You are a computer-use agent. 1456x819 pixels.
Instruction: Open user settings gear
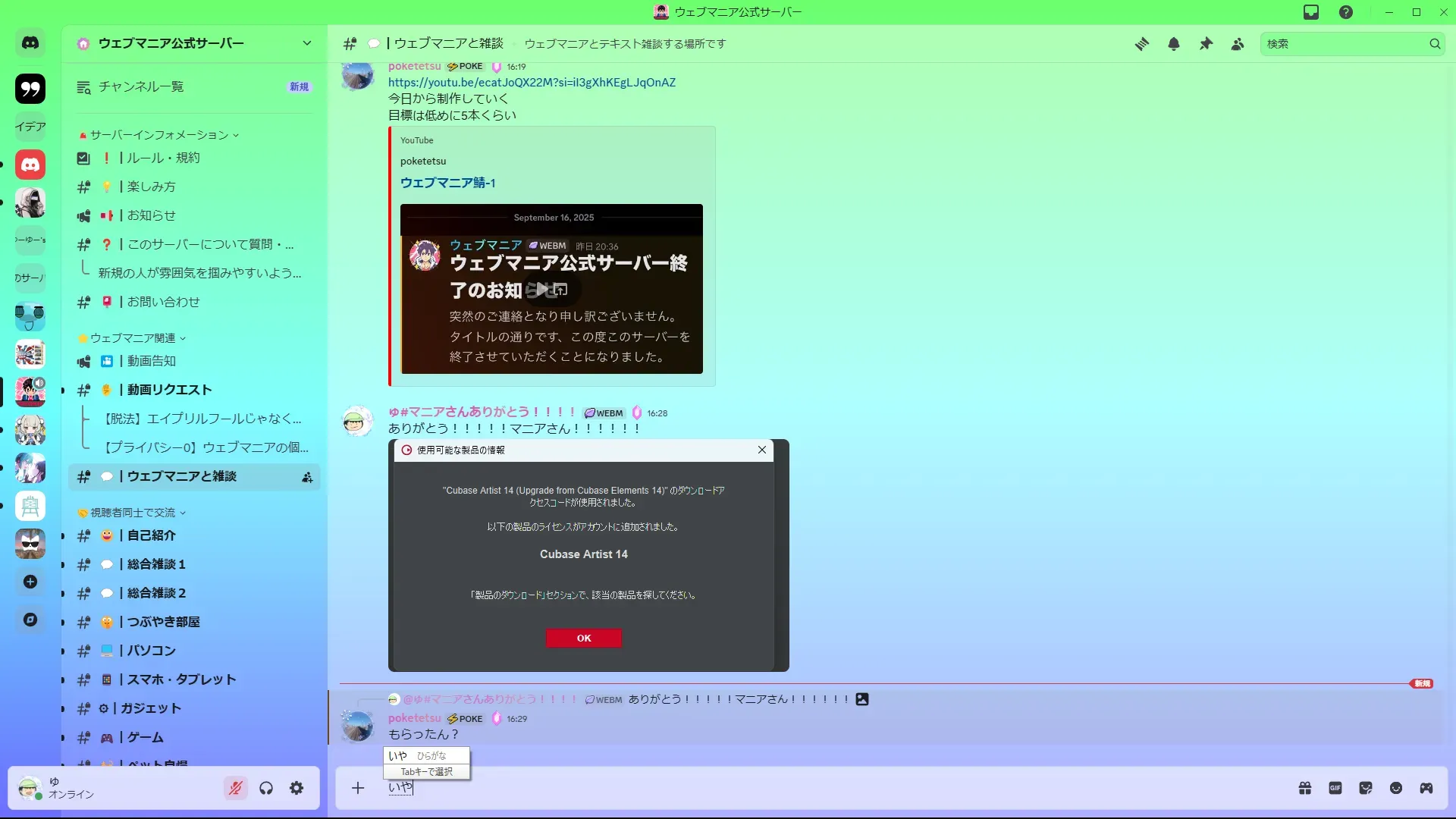[x=297, y=789]
